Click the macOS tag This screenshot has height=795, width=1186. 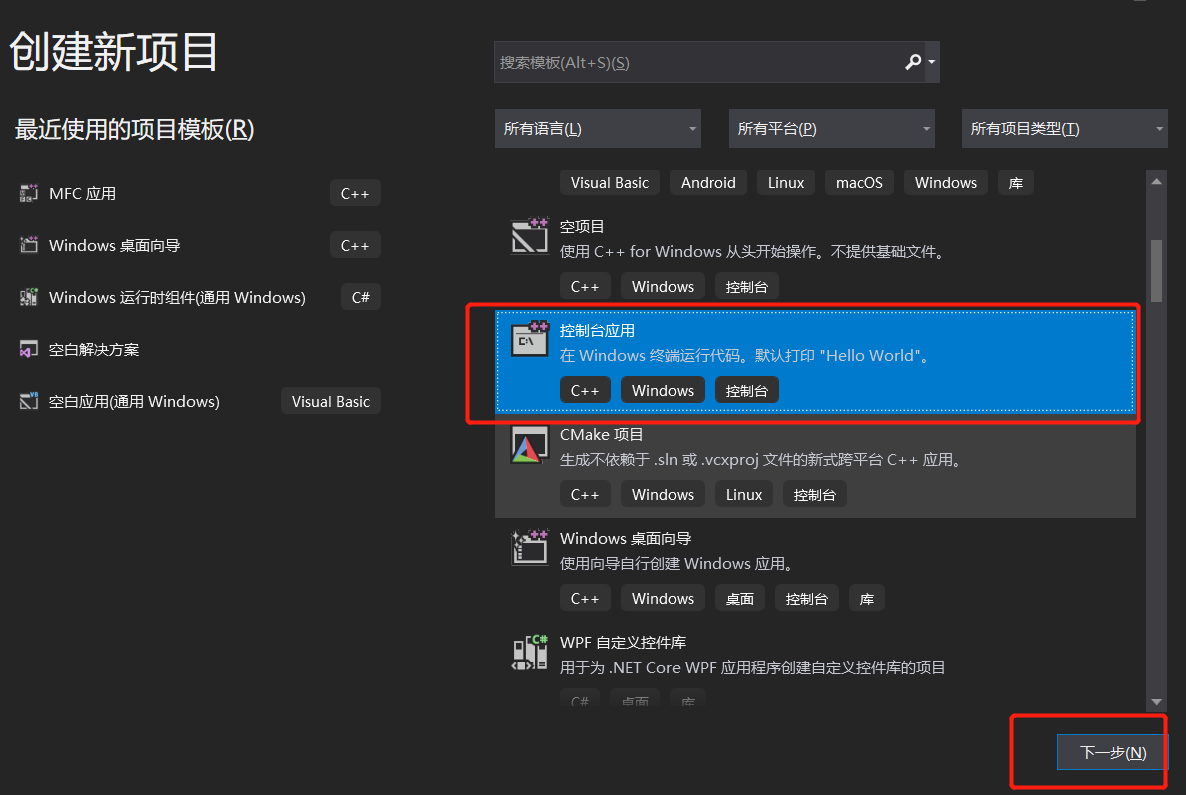pyautogui.click(x=859, y=182)
